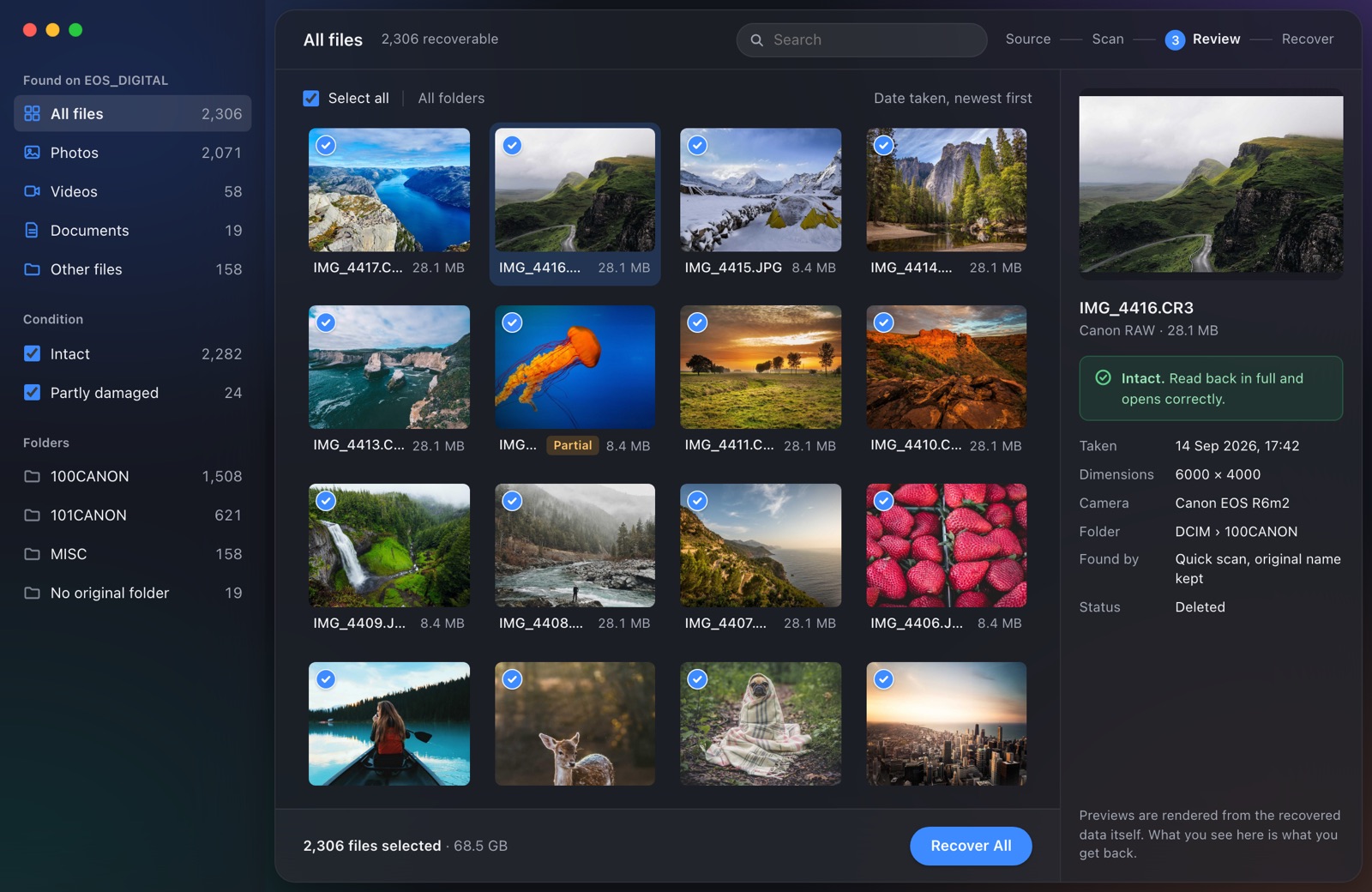
Task: Open the IMG_4411 sunset meadow thumbnail
Action: click(761, 367)
